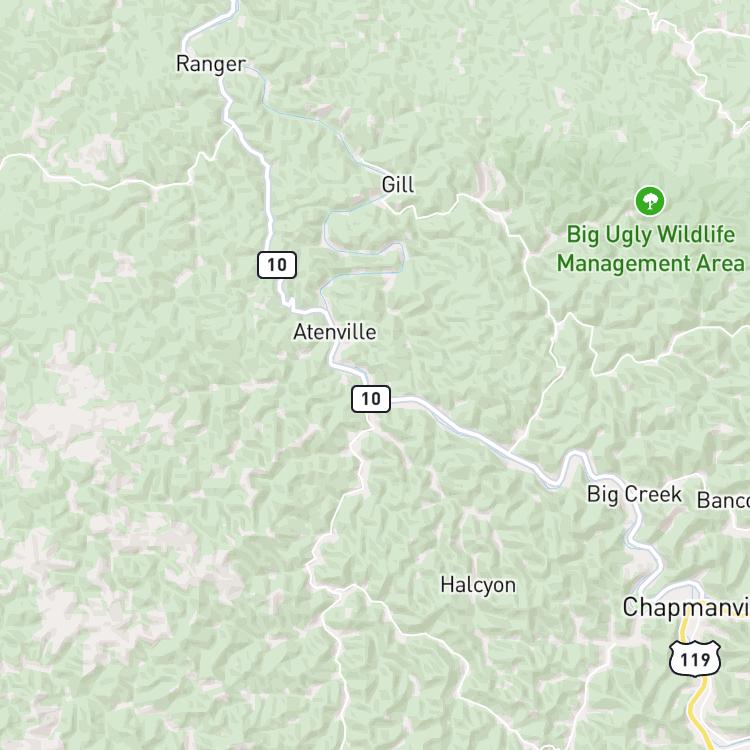This screenshot has height=750, width=750.
Task: Click the Big Ugly Wildlife park tree icon
Action: pos(650,201)
